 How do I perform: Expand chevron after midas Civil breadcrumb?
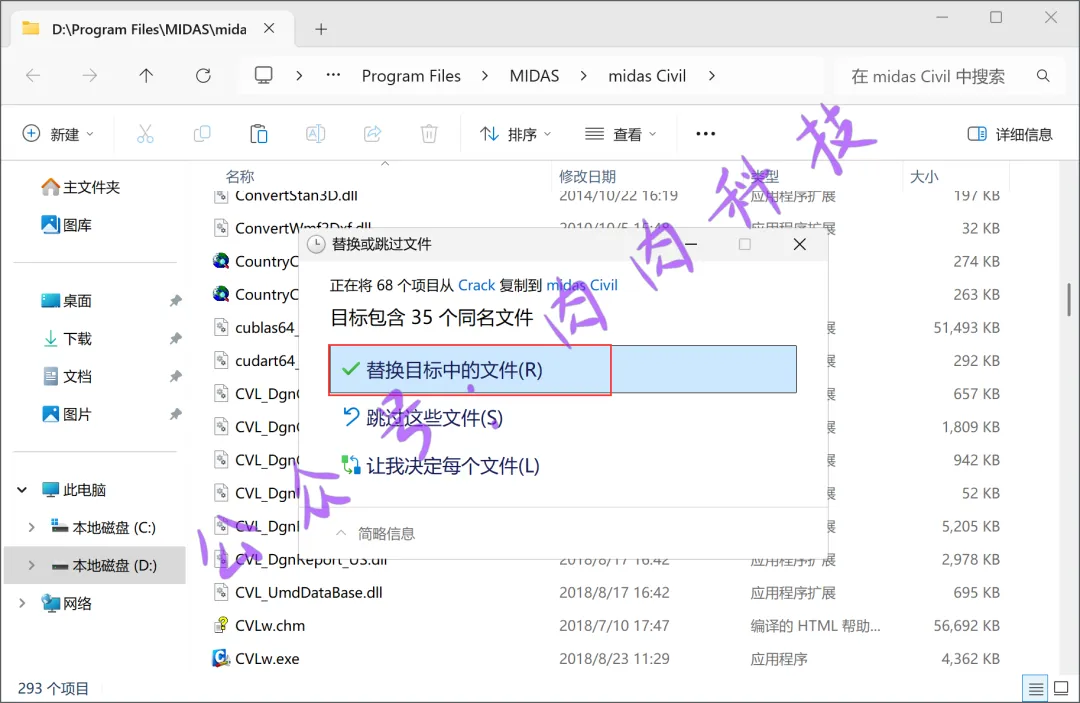[712, 76]
